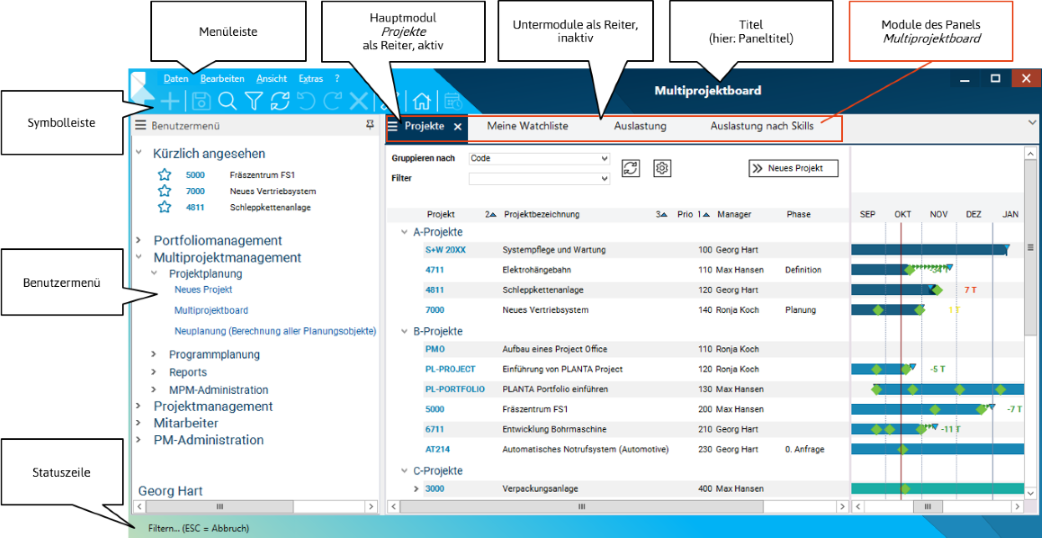Click the Neues Projekt button

pos(794,168)
